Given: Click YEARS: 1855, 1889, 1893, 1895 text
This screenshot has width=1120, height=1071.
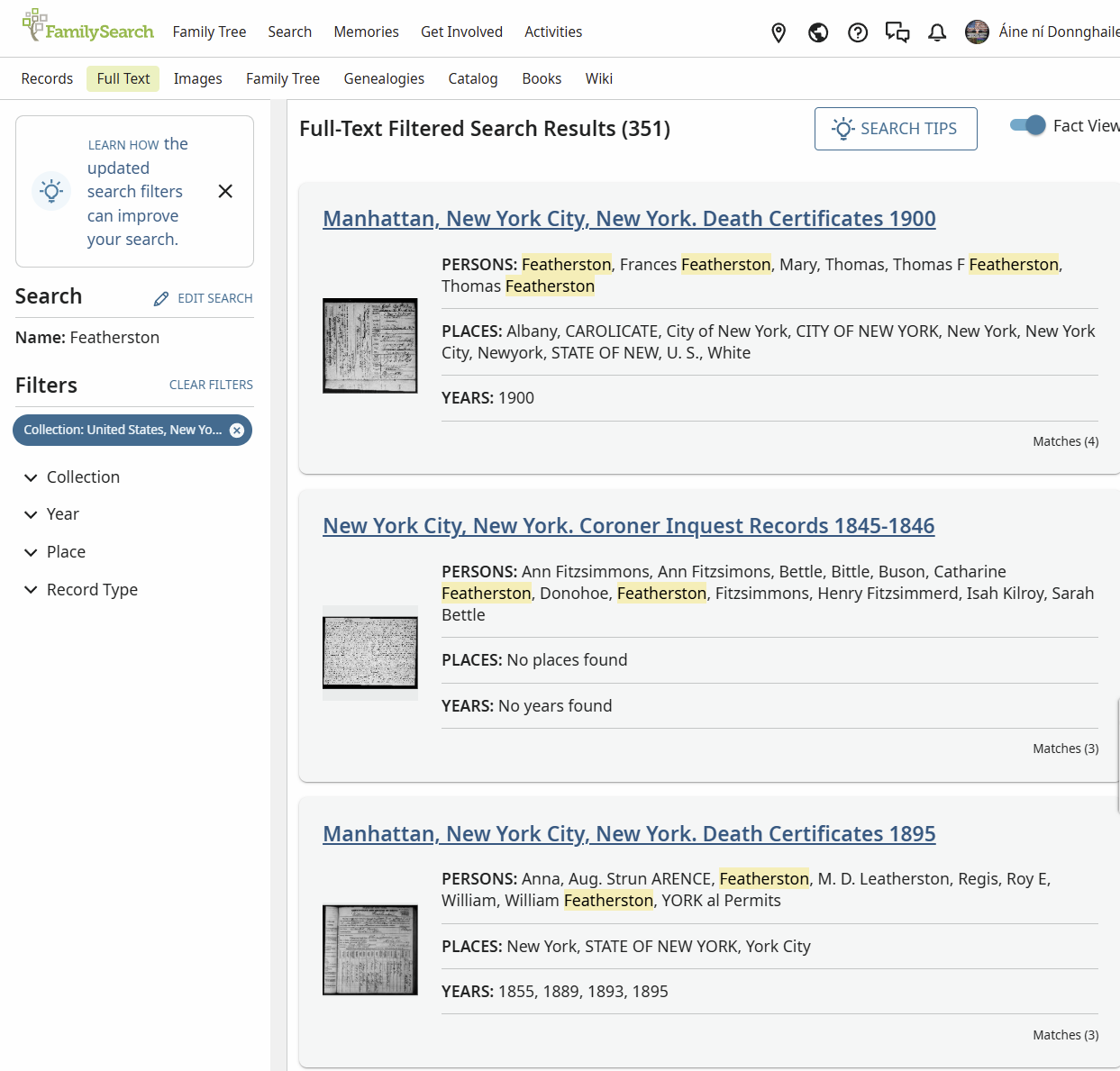Looking at the screenshot, I should tap(555, 992).
